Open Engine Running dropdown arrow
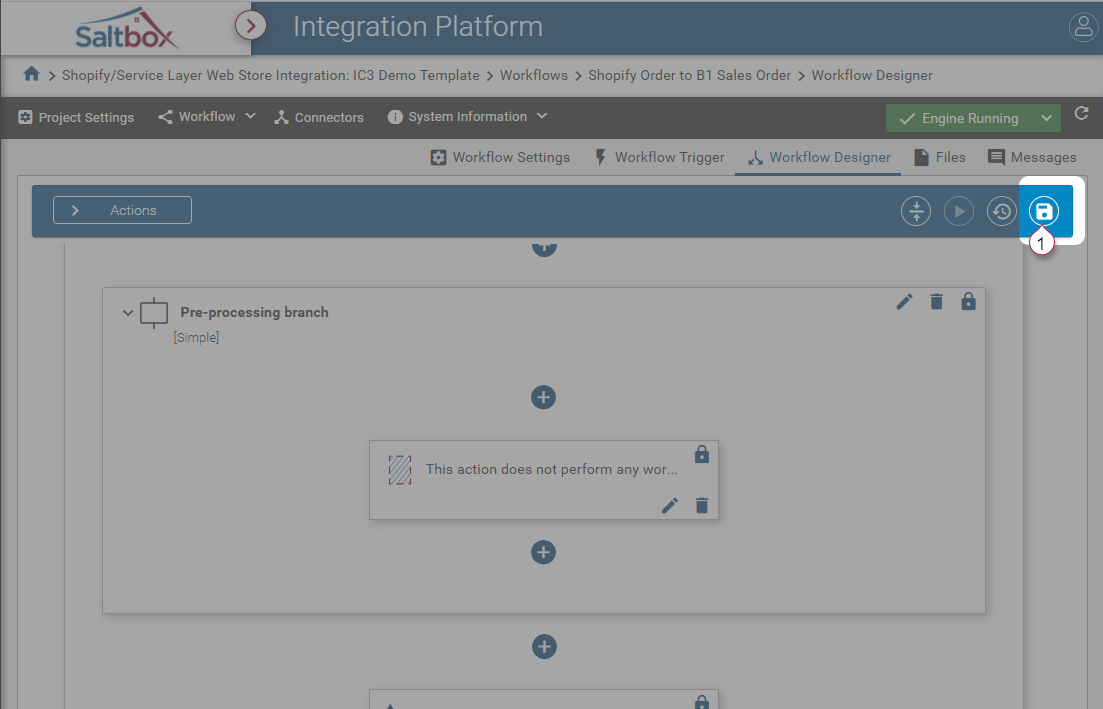Screen dimensions: 1103x709 click(x=1046, y=118)
